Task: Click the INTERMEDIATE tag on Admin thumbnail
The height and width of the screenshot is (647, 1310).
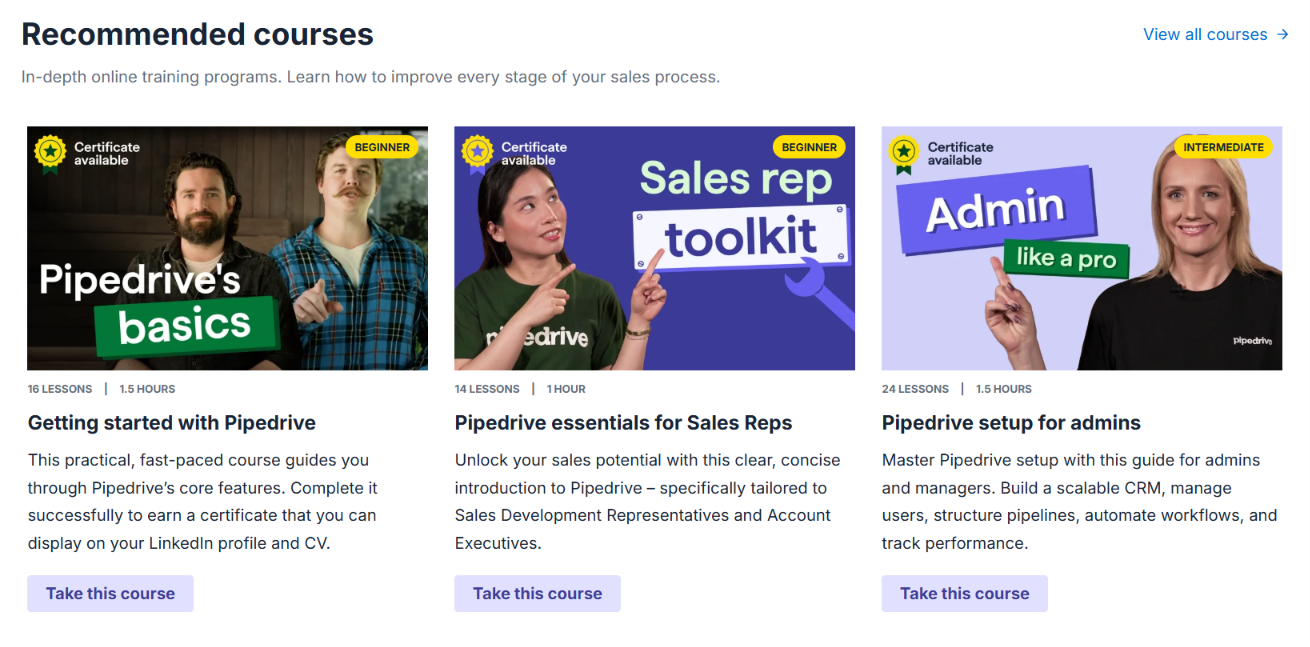Action: (x=1223, y=147)
